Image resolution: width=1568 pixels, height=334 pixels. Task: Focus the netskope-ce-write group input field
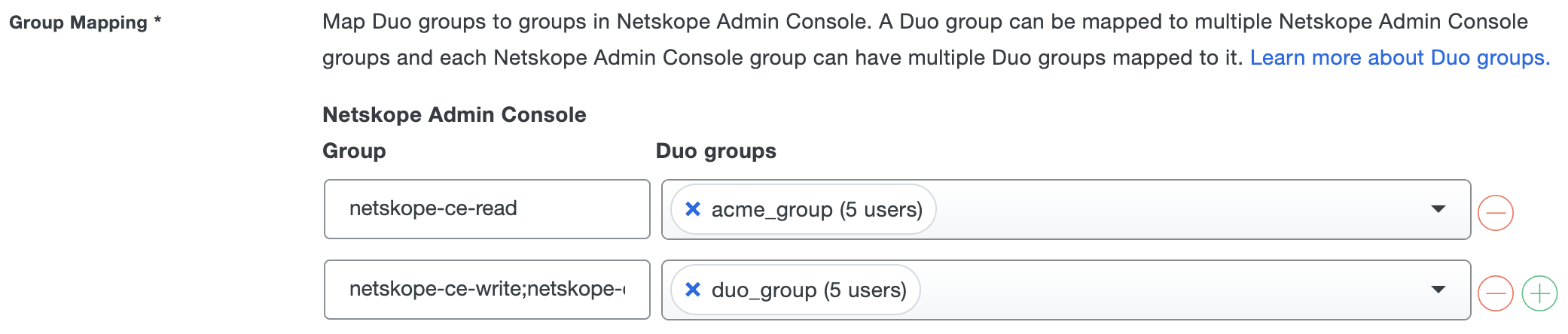click(487, 290)
